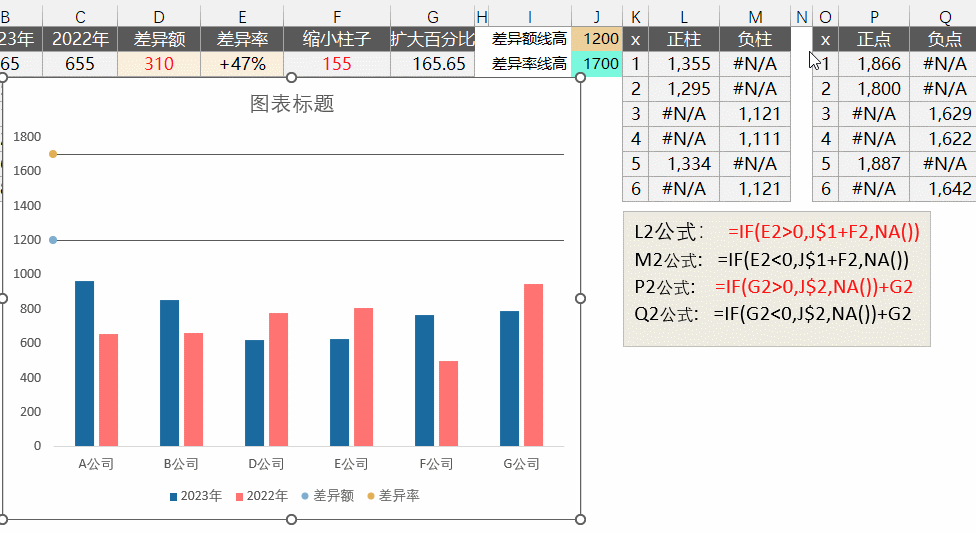The width and height of the screenshot is (976, 533).
Task: Click F公司 pink 2022 bar
Action: [448, 403]
